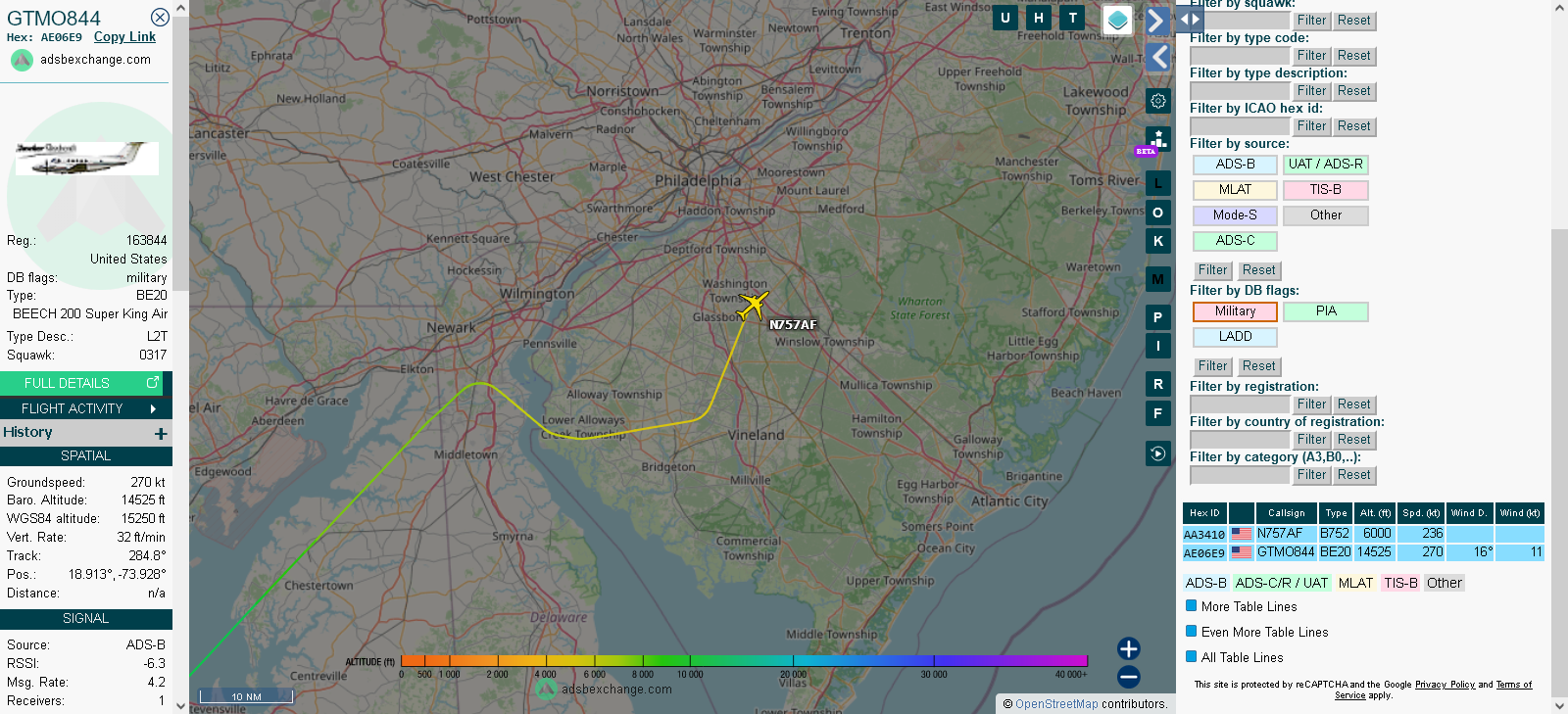Toggle Military DB flag filter
The image size is (1568, 714).
pyautogui.click(x=1235, y=311)
